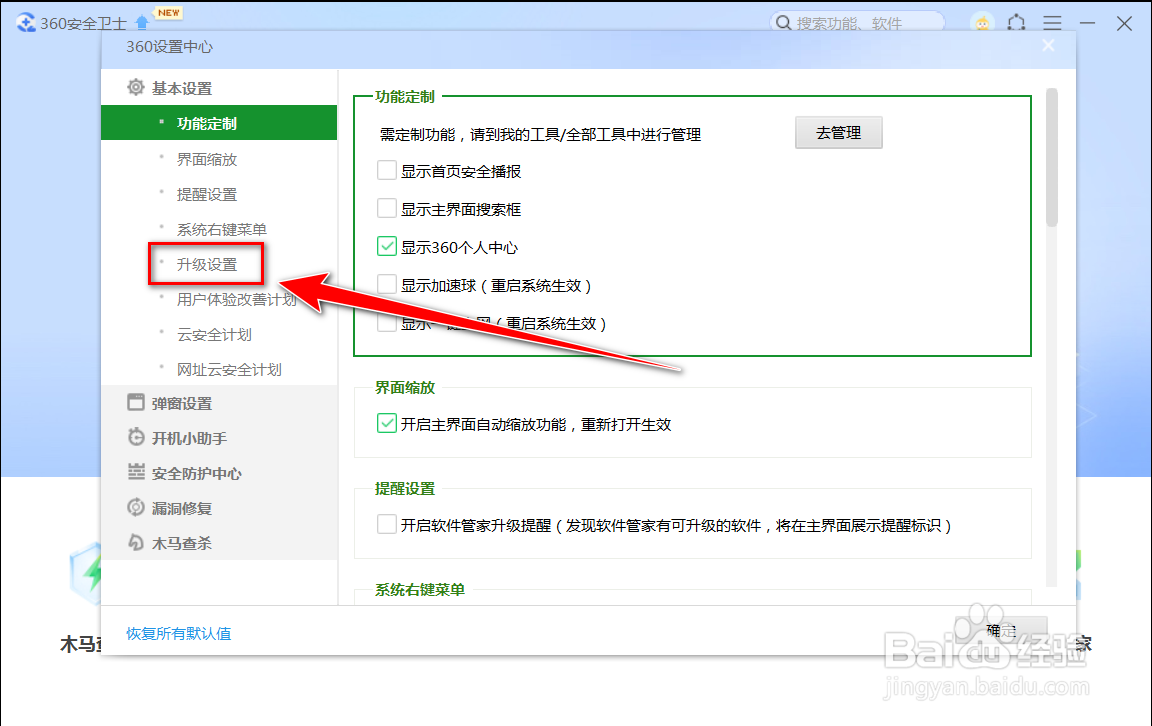The width and height of the screenshot is (1152, 726).
Task: Disable 开启主界面自动缩放功能 checkbox
Action: tap(386, 423)
